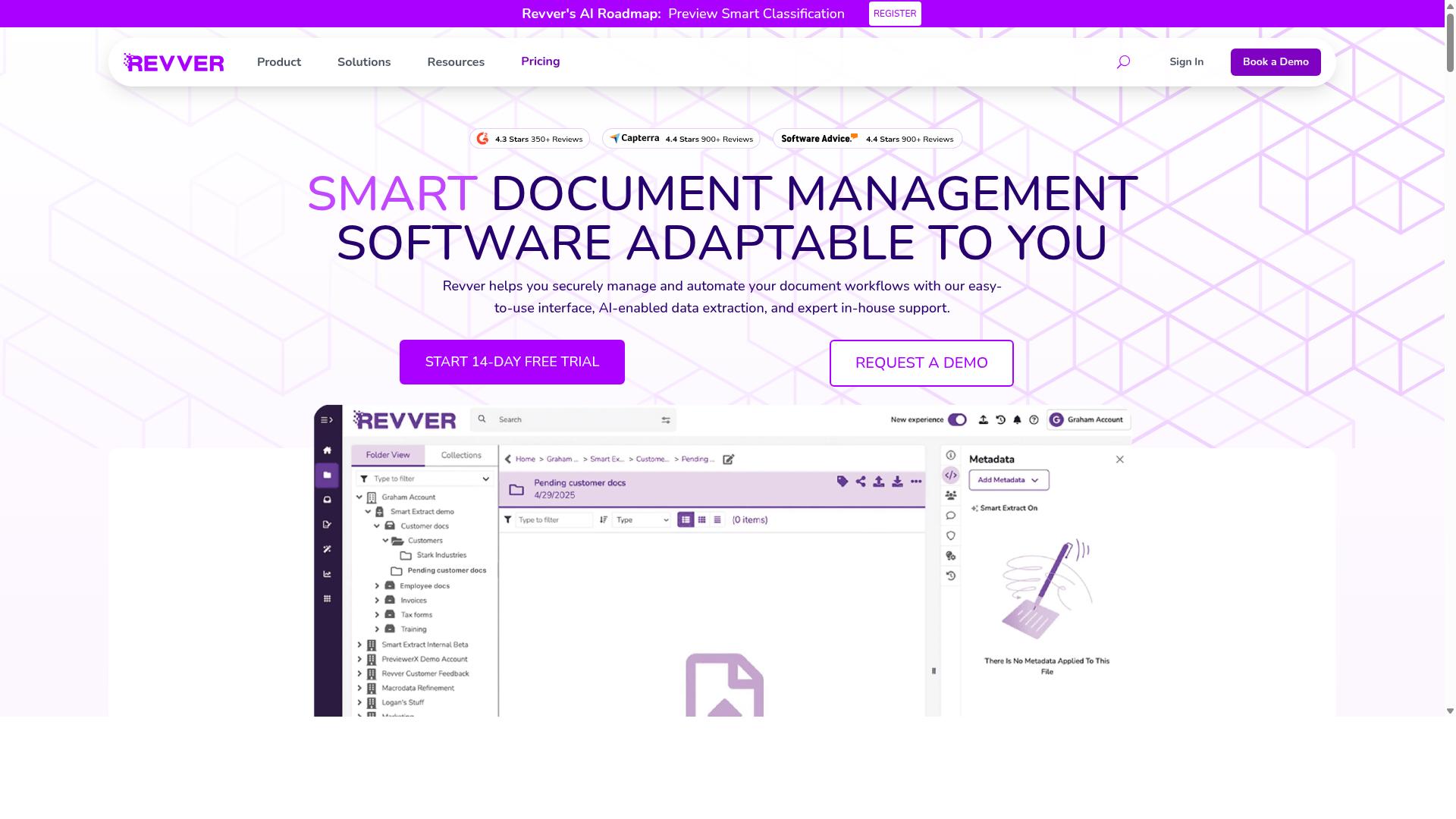Switch to compact lines view

pyautogui.click(x=717, y=520)
